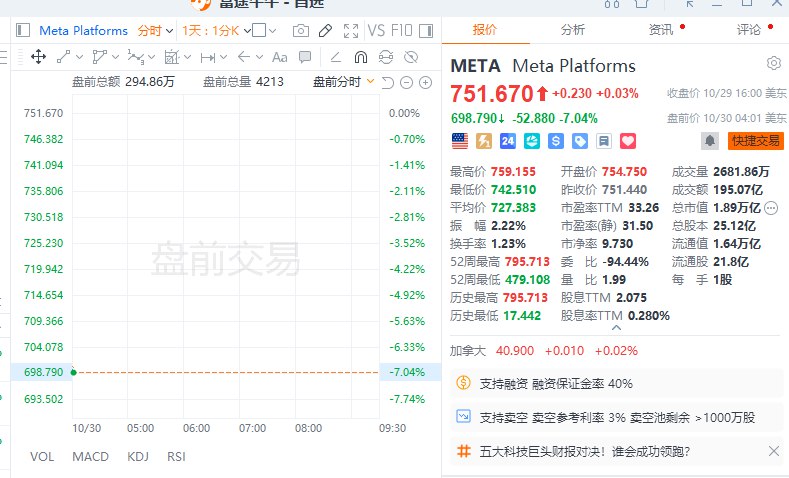Zoom out chart with minus button
The image size is (789, 478).
pos(407,83)
